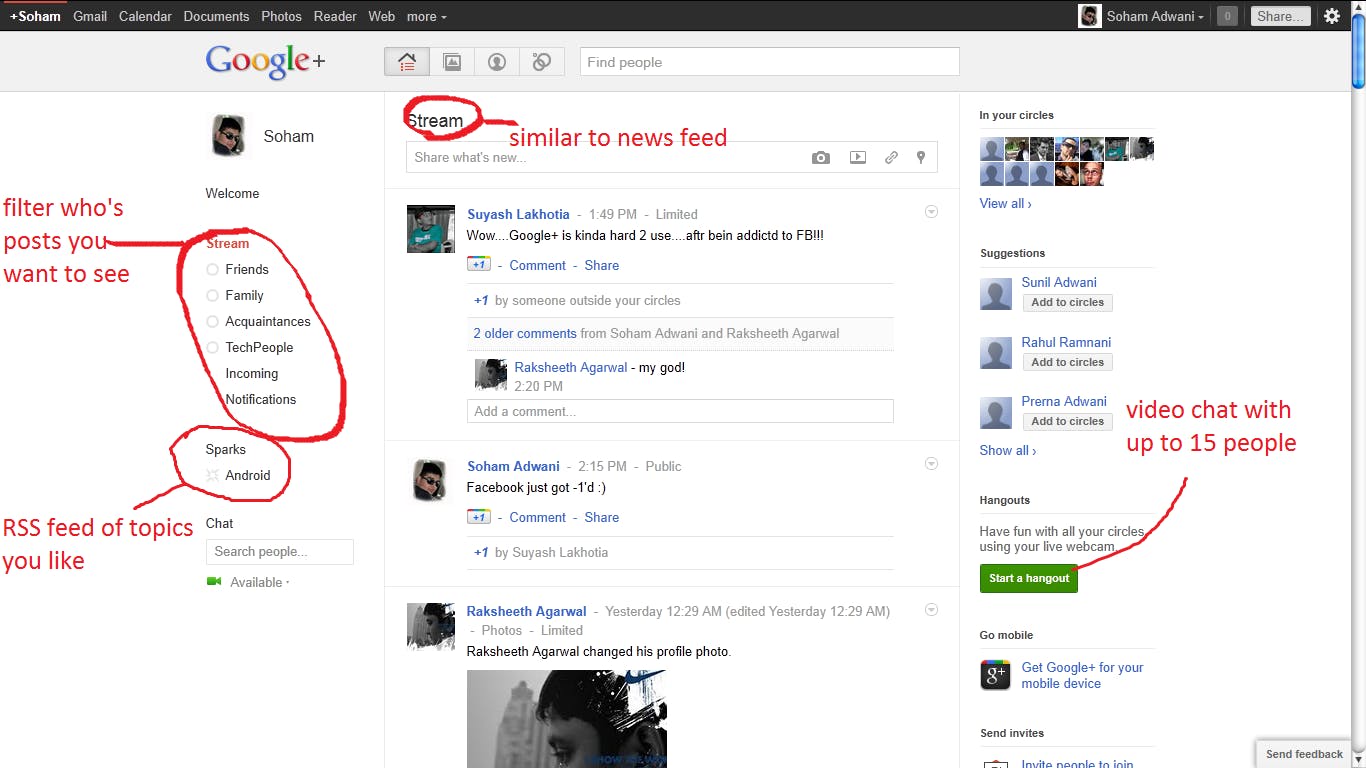Open the Photos icon in the toolbar
The height and width of the screenshot is (768, 1366).
point(452,62)
